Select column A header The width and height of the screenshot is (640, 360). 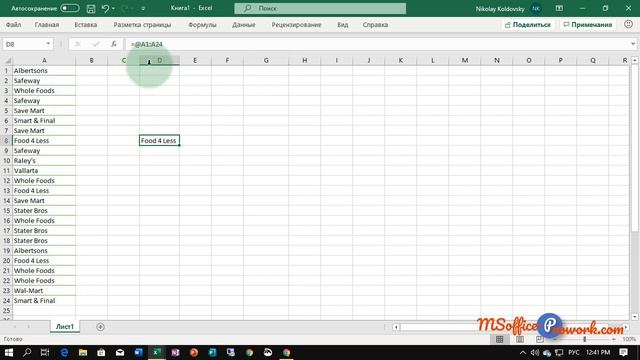coord(44,60)
